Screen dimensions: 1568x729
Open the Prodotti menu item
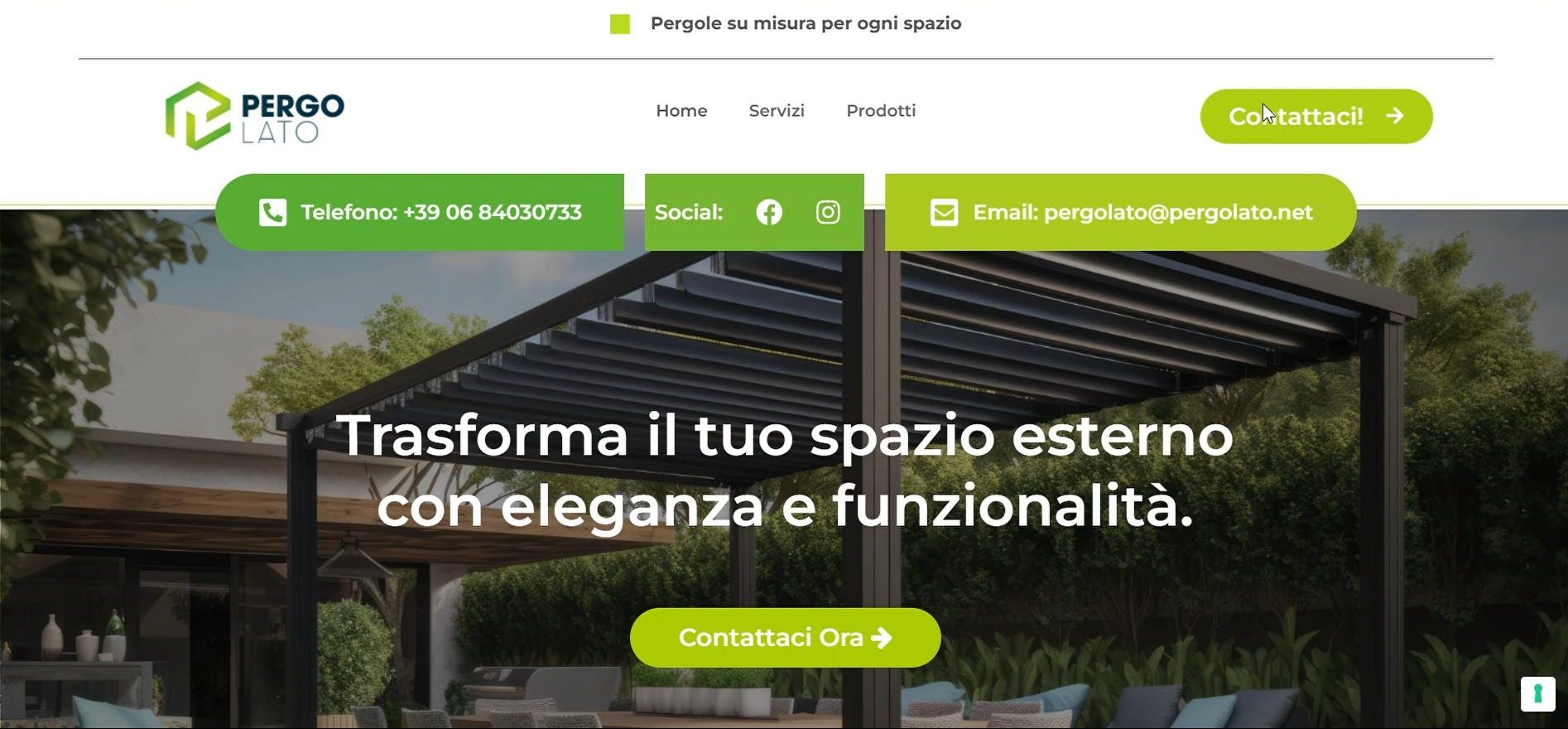(881, 111)
